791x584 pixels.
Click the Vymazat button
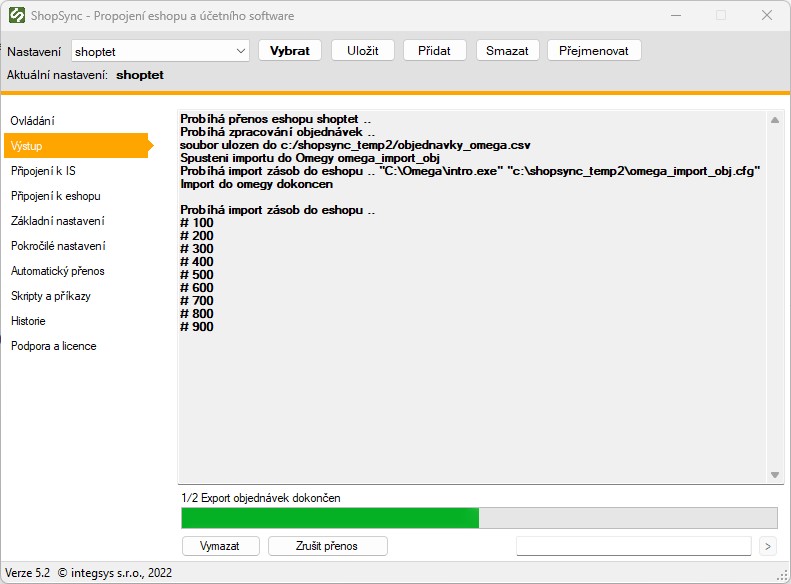pos(220,546)
